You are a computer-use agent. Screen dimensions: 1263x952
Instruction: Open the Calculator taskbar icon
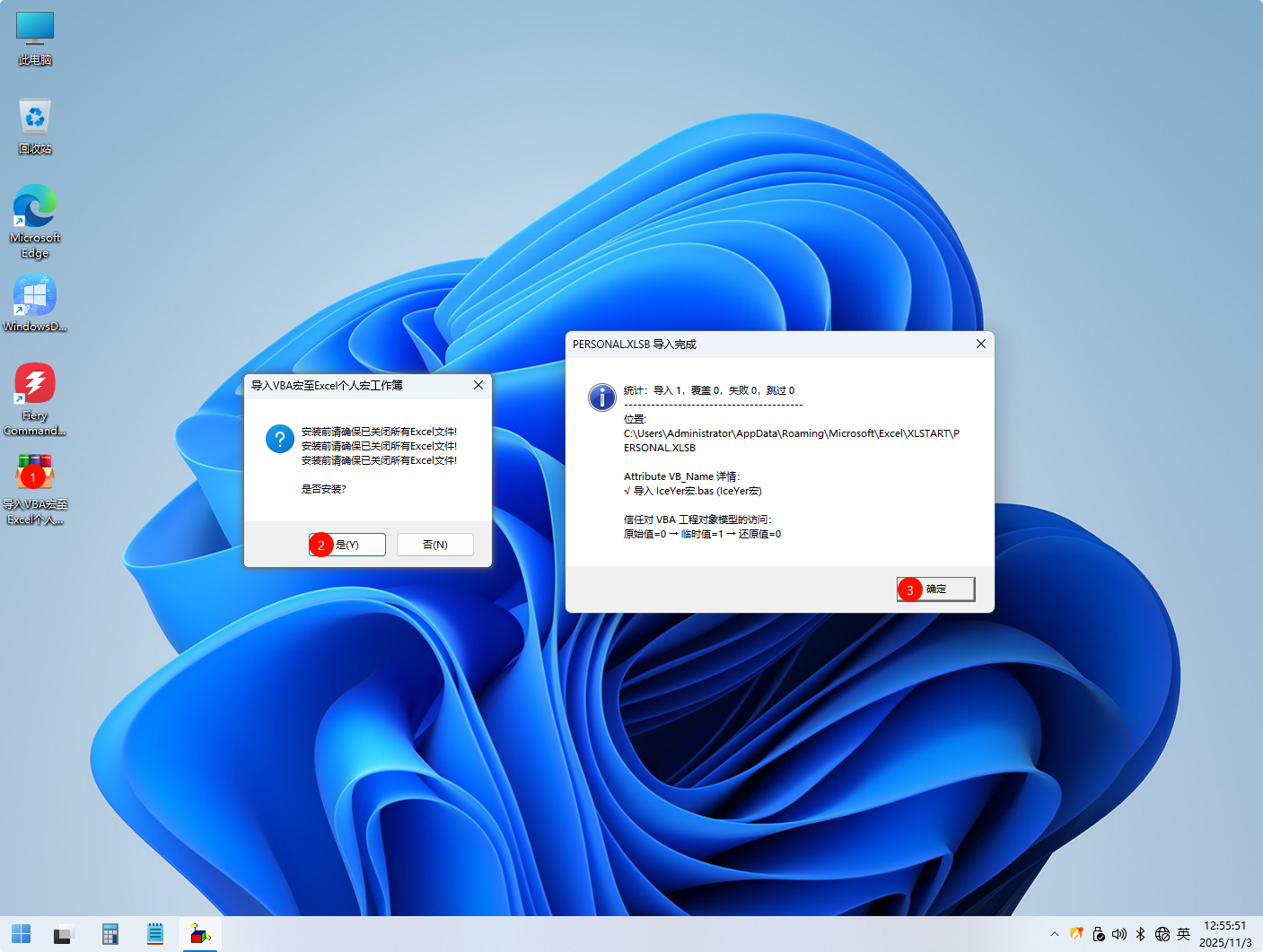click(110, 935)
